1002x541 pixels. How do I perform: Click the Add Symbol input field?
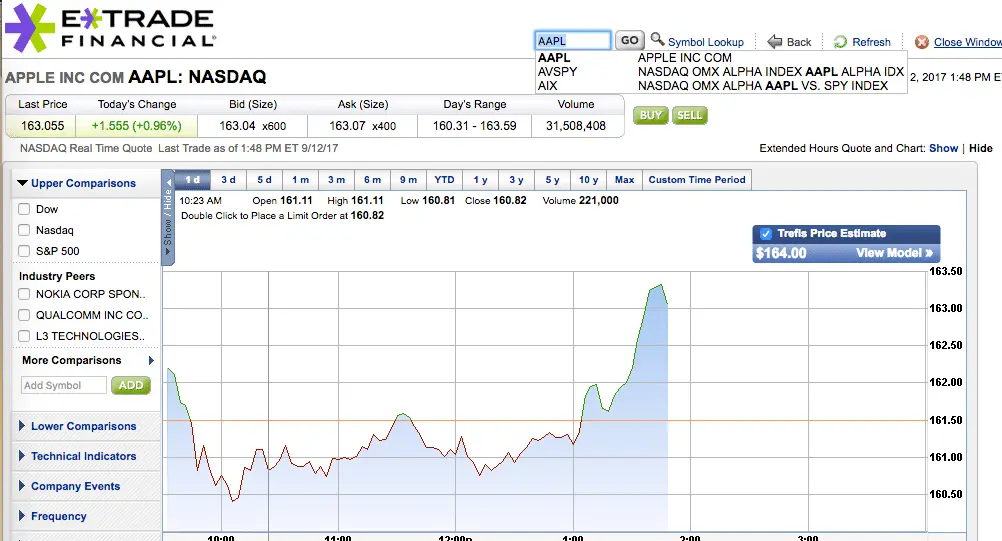click(x=64, y=385)
